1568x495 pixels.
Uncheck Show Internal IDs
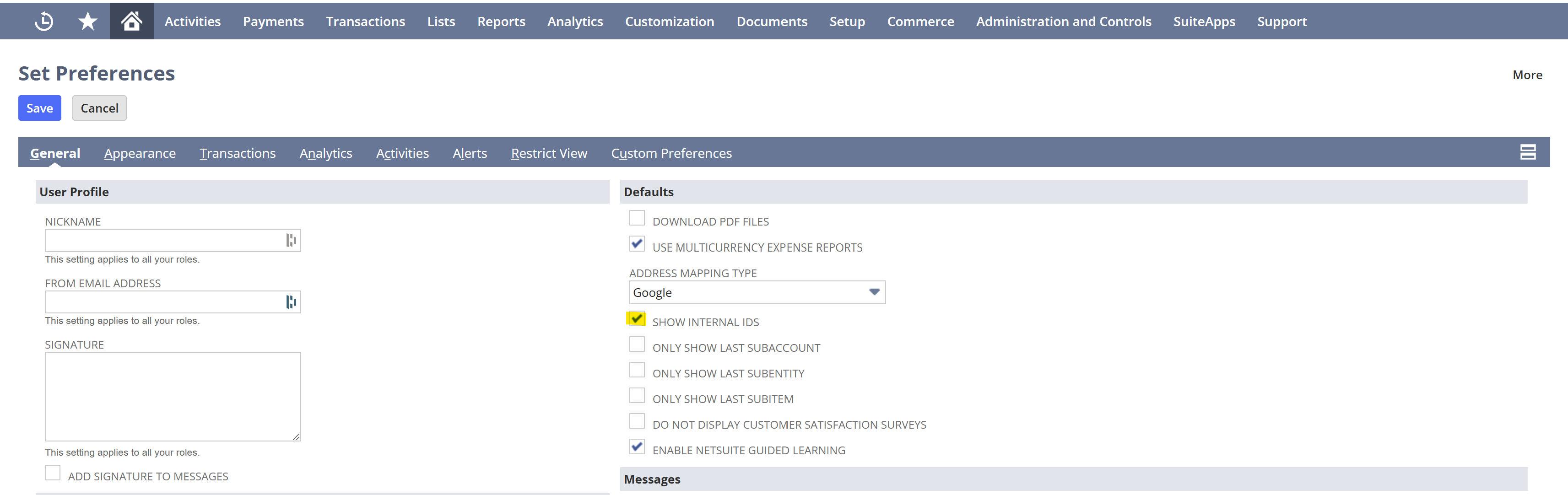637,319
